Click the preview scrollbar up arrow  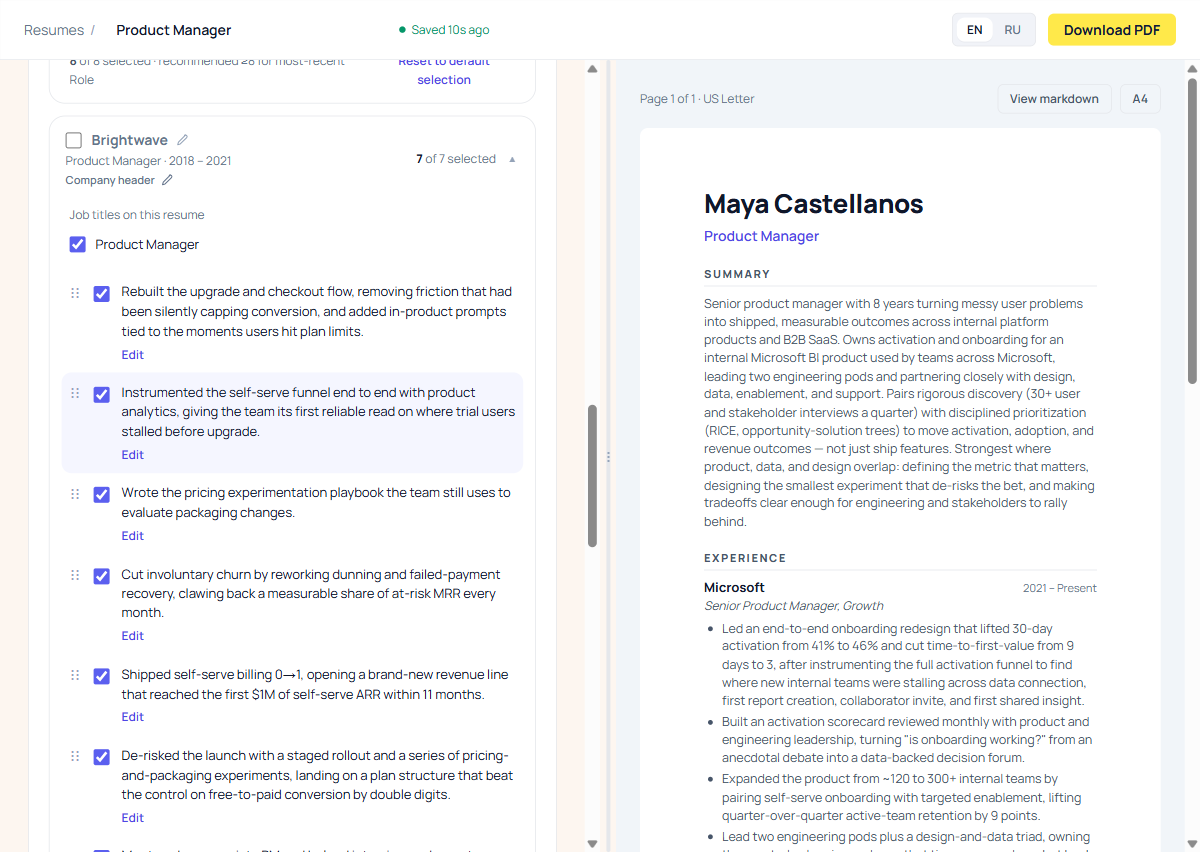1192,69
